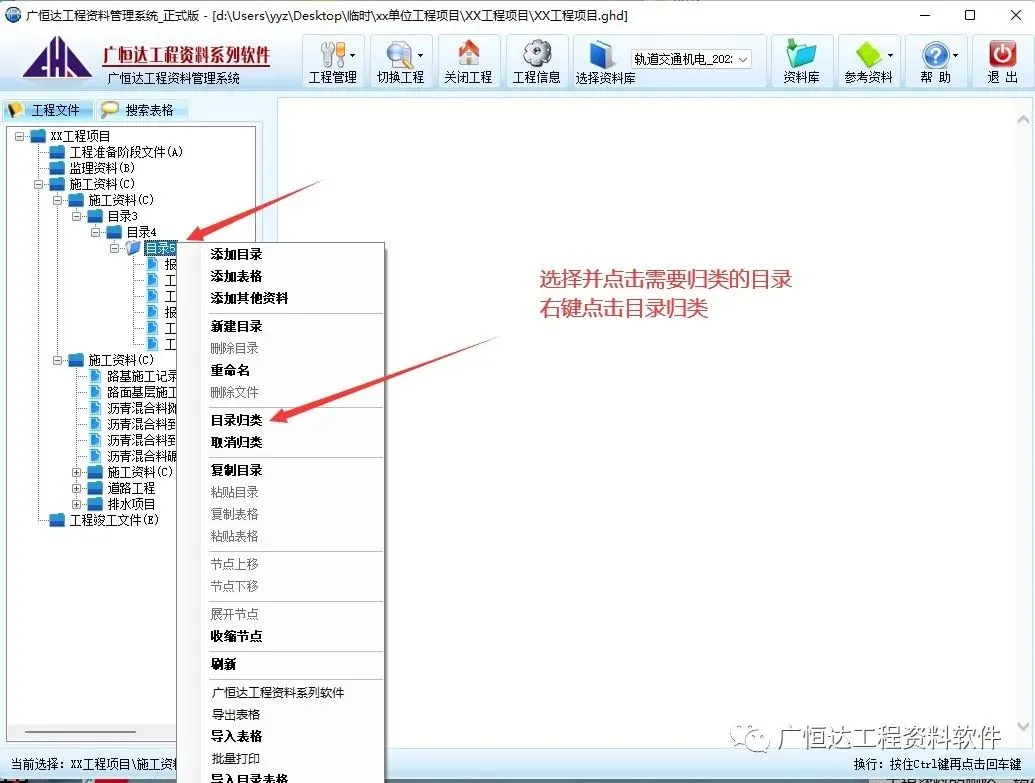This screenshot has height=783, width=1035.
Task: Open dropdown arrow beside 帮助
Action: (x=955, y=55)
